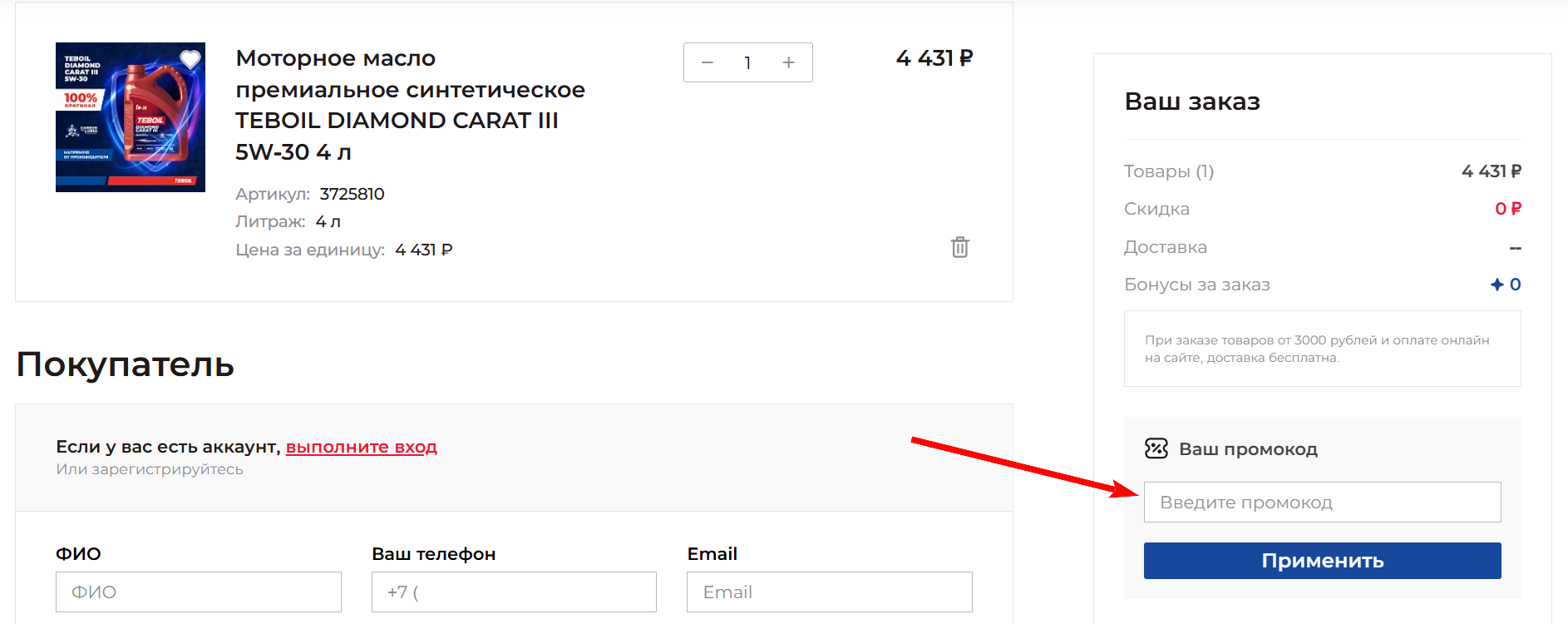1568x624 pixels.
Task: Click the quantity value box showing 1
Action: pyautogui.click(x=747, y=63)
